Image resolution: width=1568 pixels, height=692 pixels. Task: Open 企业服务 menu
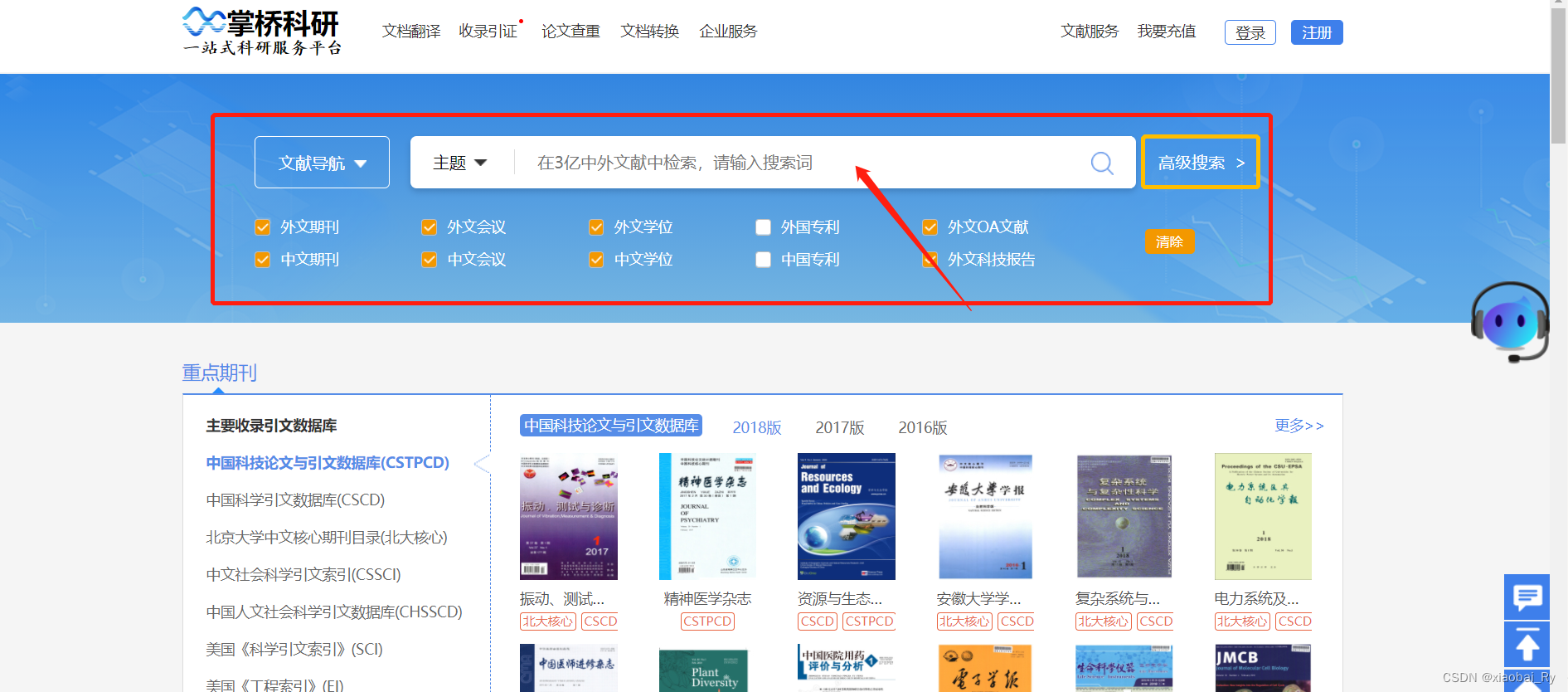pyautogui.click(x=729, y=32)
